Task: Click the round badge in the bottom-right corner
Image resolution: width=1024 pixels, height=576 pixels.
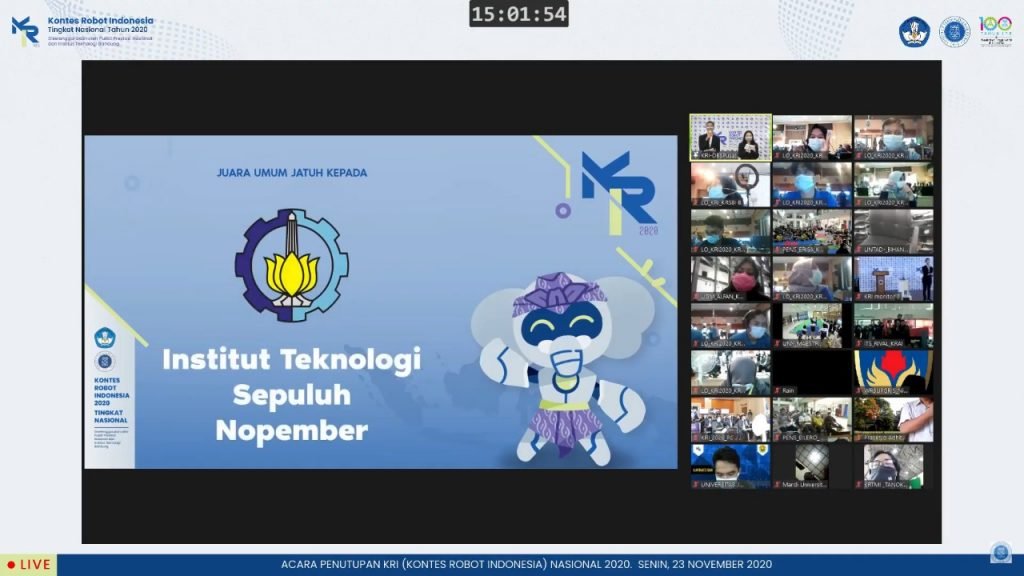Action: [x=1000, y=553]
